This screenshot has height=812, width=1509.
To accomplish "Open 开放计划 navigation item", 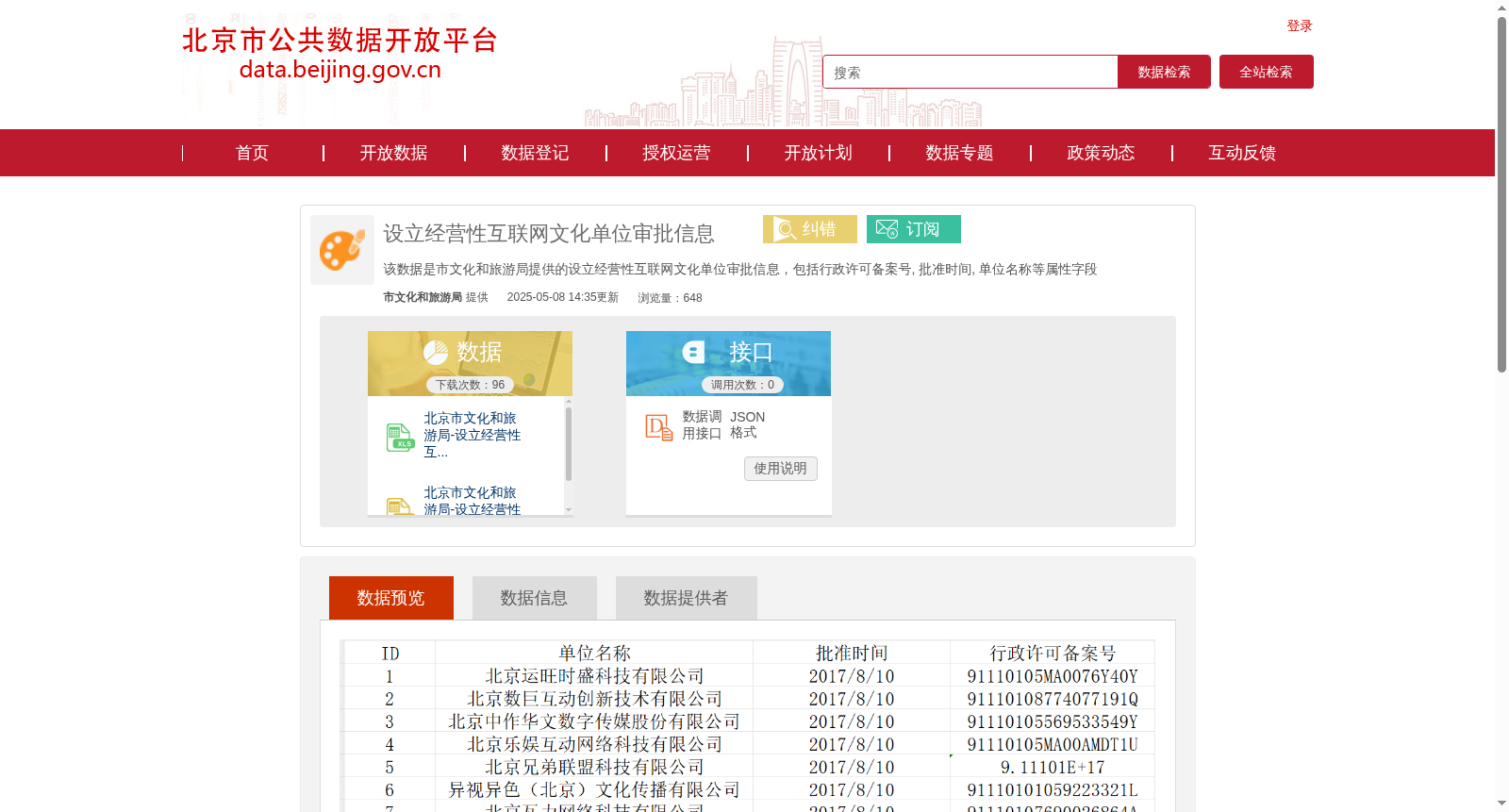I will [818, 153].
